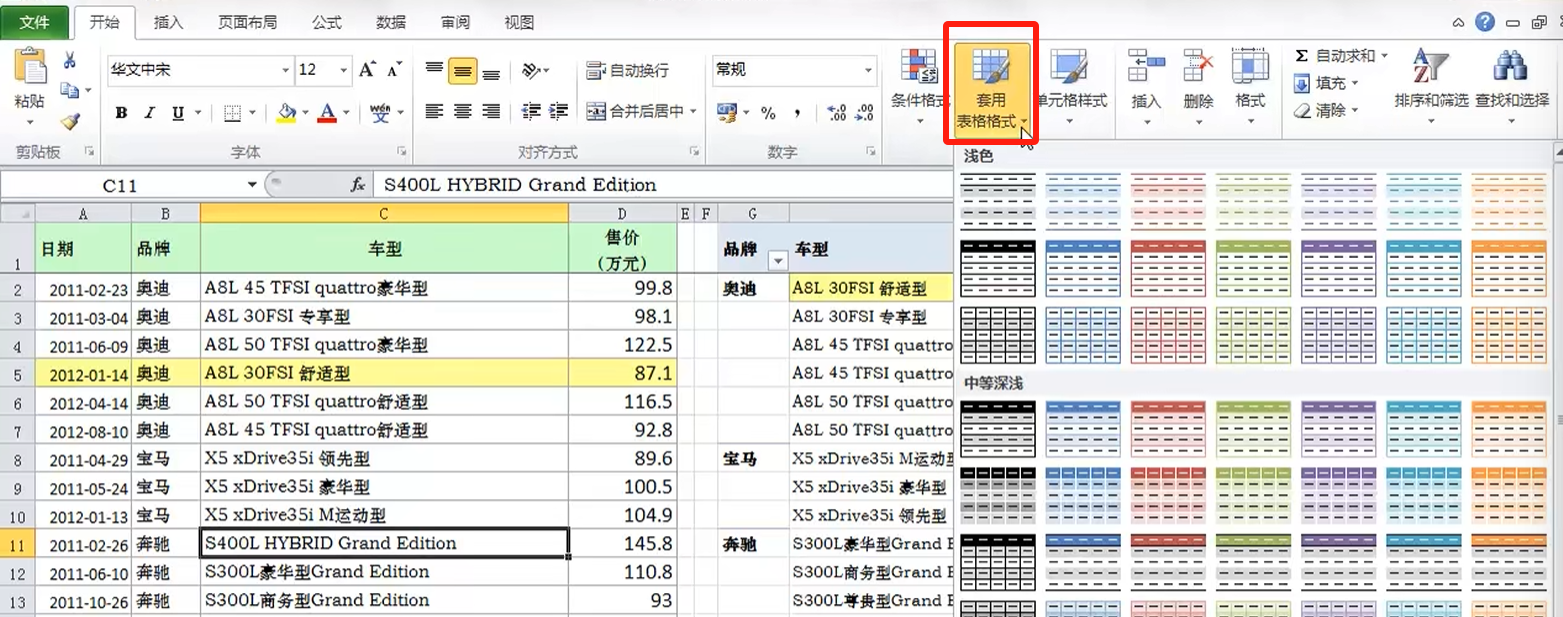Apply percent style
Screen dimensions: 1563x617
point(768,113)
